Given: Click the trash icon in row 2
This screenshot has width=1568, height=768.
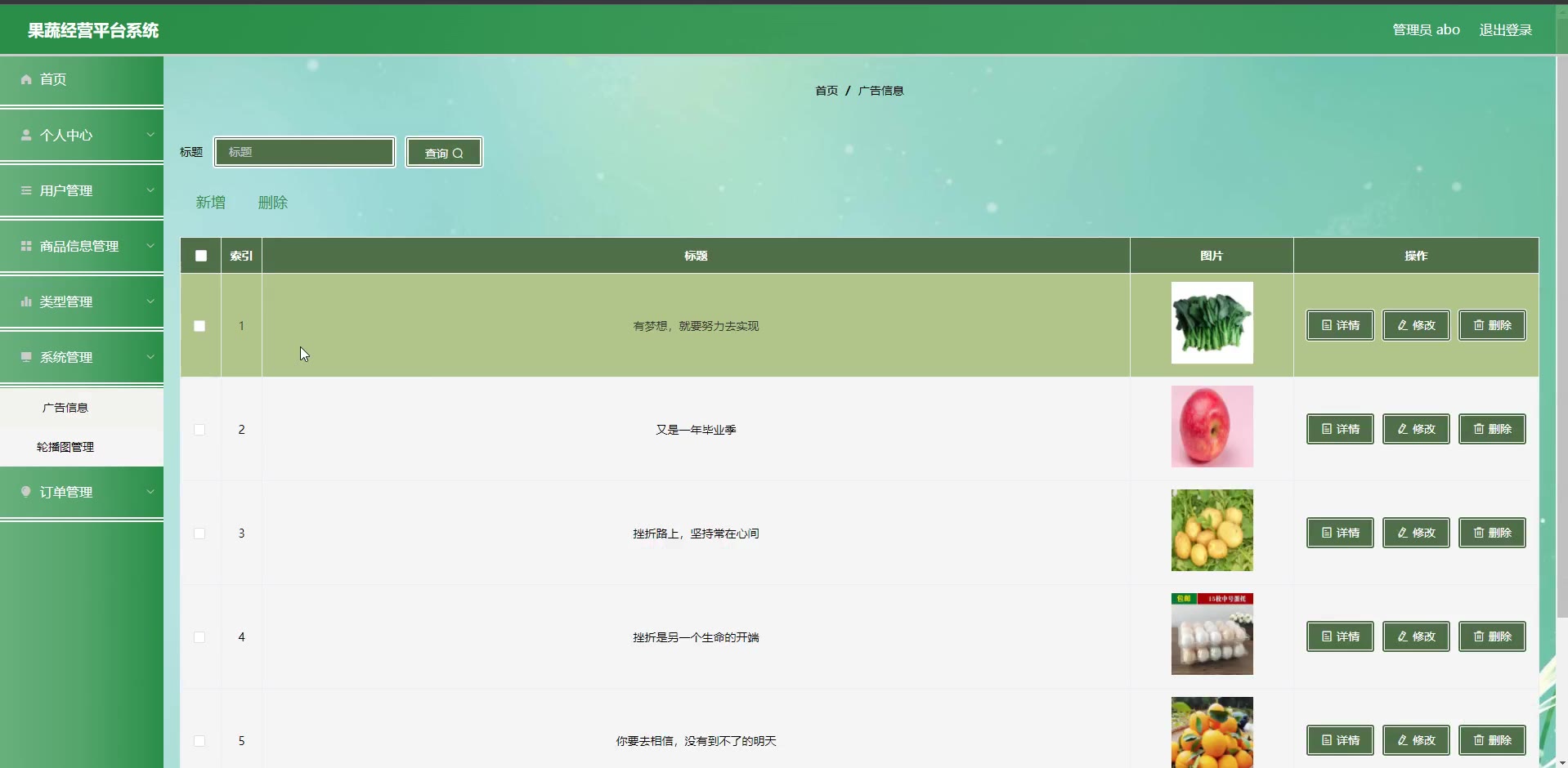Looking at the screenshot, I should click(1479, 429).
